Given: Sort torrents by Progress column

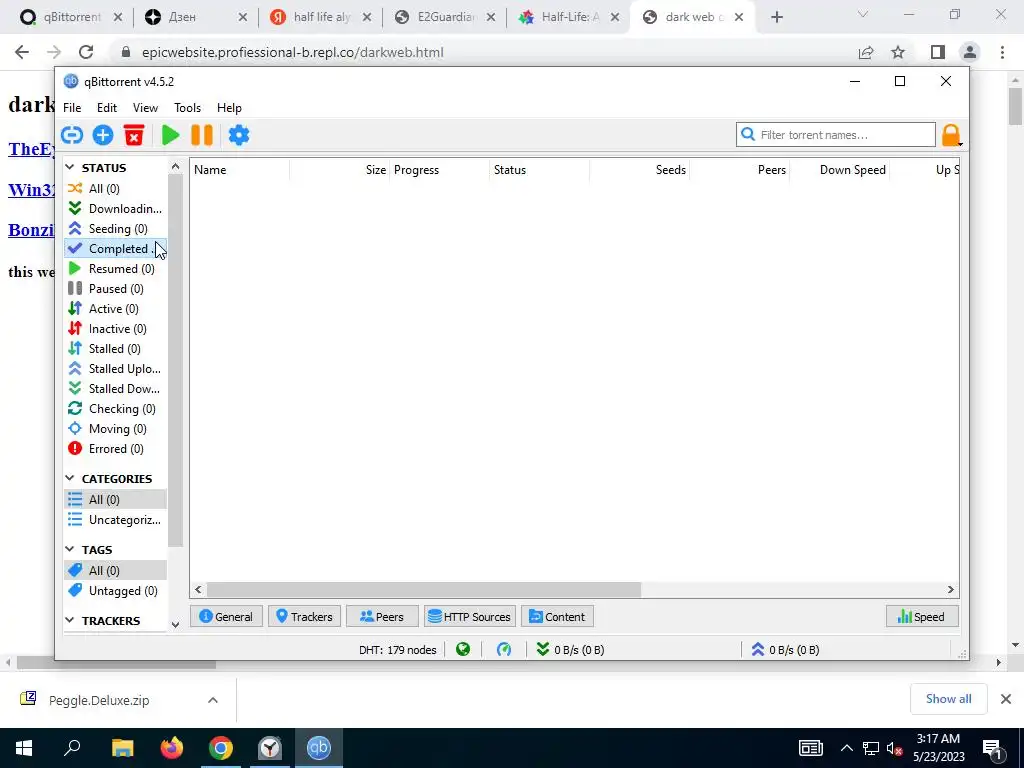Looking at the screenshot, I should (439, 170).
